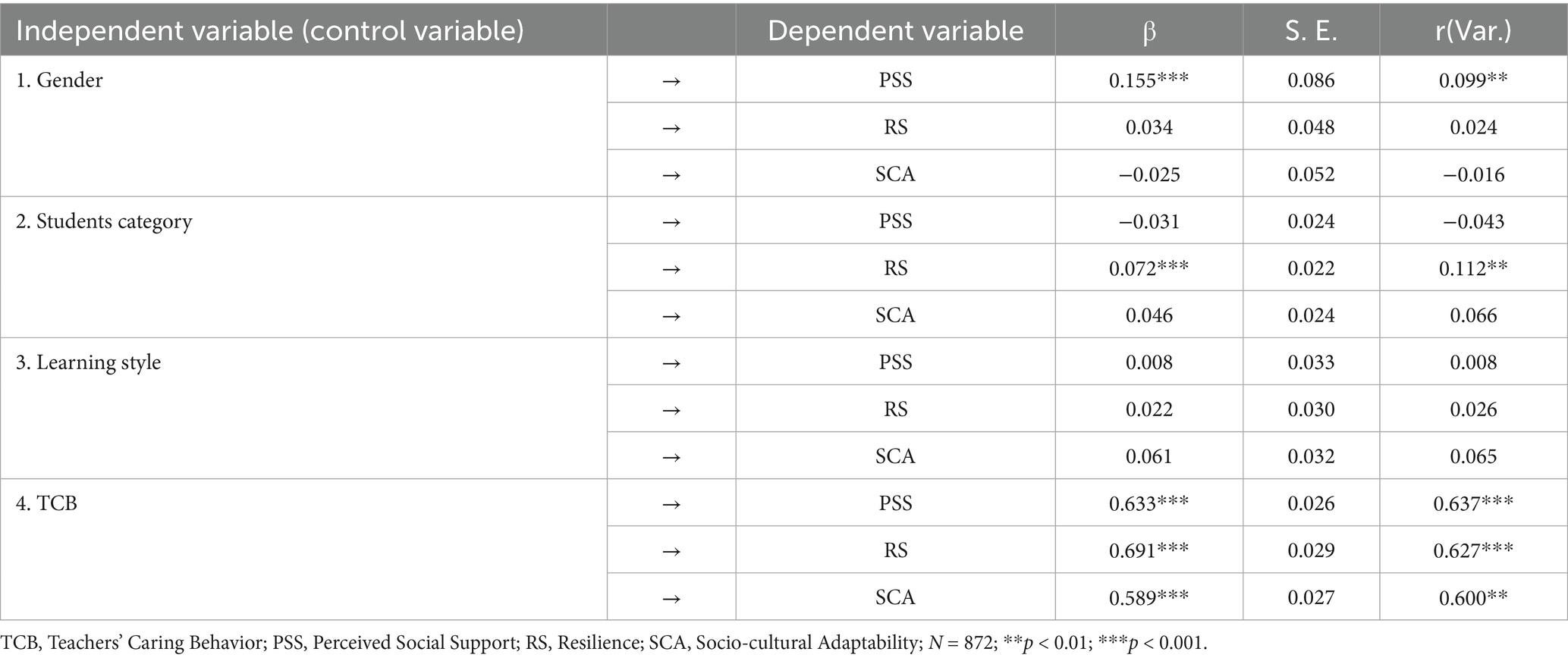Click the arrow in TCB to SCA row
Image resolution: width=1568 pixels, height=661 pixels.
[x=671, y=598]
